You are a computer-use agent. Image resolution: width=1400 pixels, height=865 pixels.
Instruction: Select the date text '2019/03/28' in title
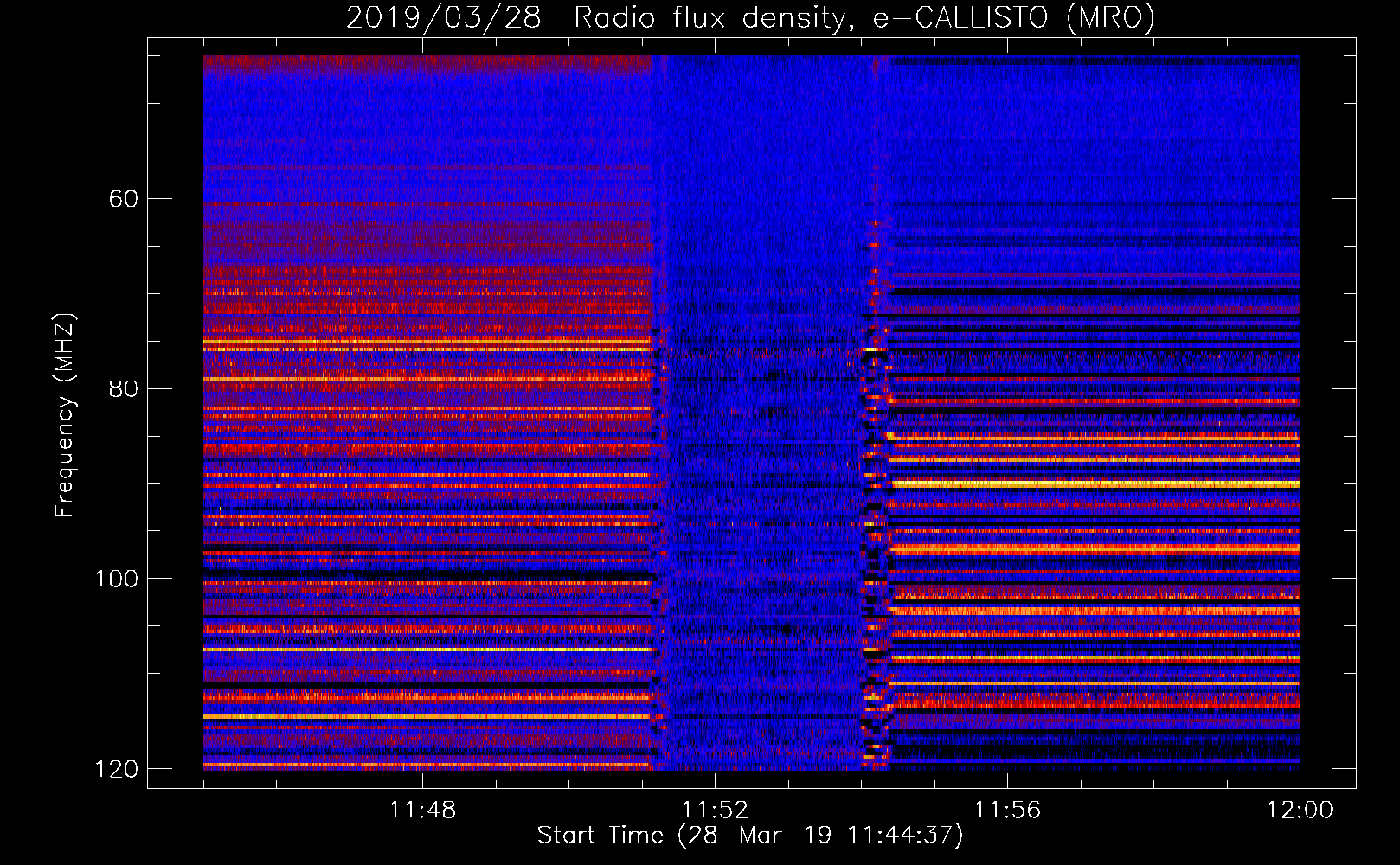point(444,18)
